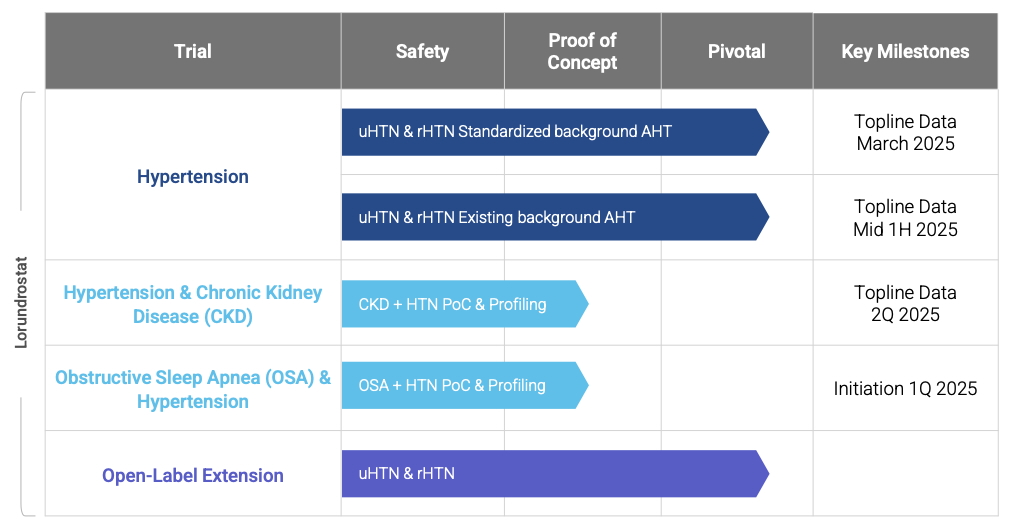Click the Hypertension trial label

[193, 176]
